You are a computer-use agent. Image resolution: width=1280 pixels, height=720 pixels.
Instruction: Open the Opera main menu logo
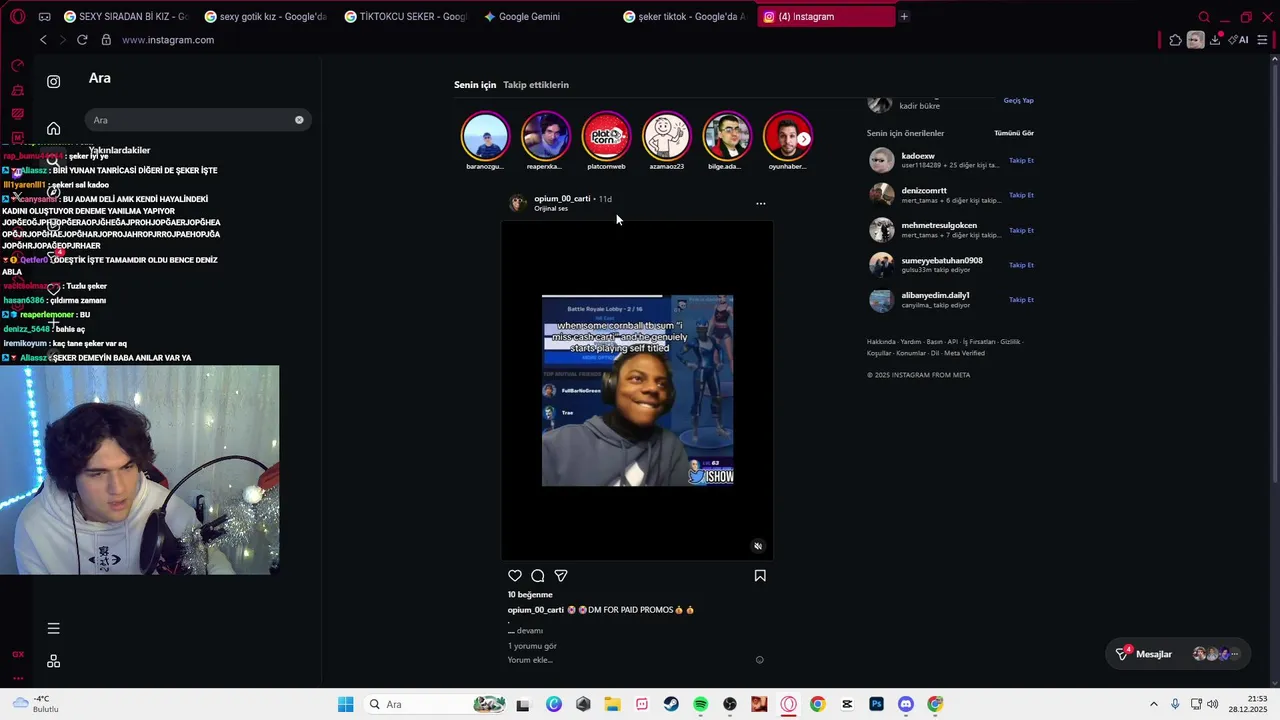17,17
